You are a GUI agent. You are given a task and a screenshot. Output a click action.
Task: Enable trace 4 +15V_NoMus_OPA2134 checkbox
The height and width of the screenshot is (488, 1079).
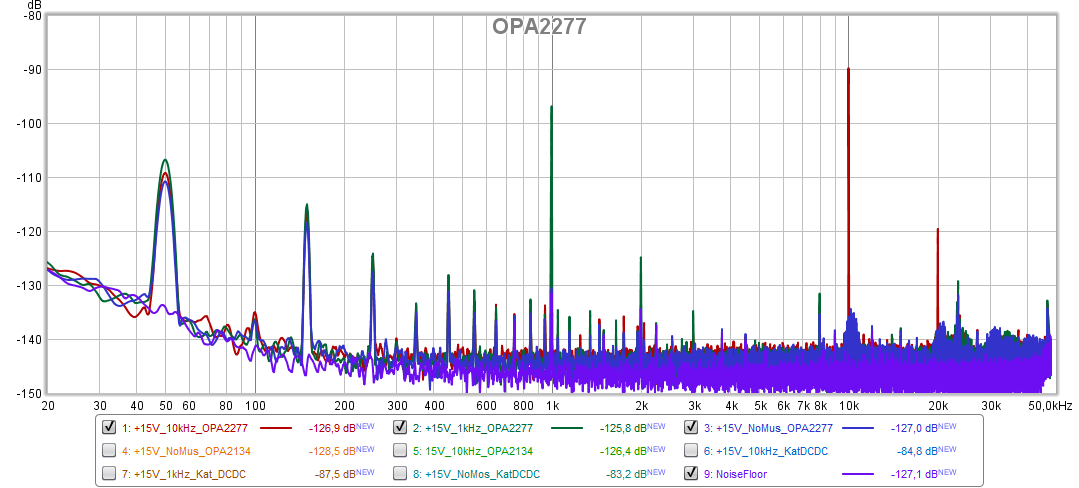(109, 450)
